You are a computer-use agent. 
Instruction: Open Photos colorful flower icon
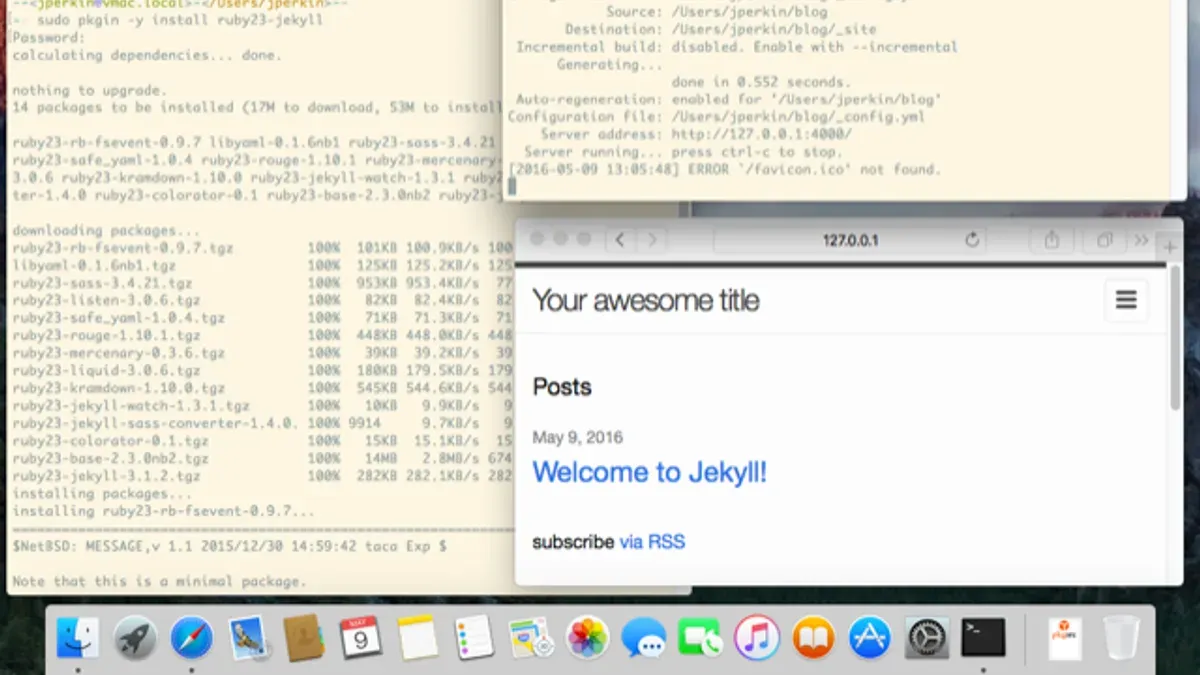588,637
